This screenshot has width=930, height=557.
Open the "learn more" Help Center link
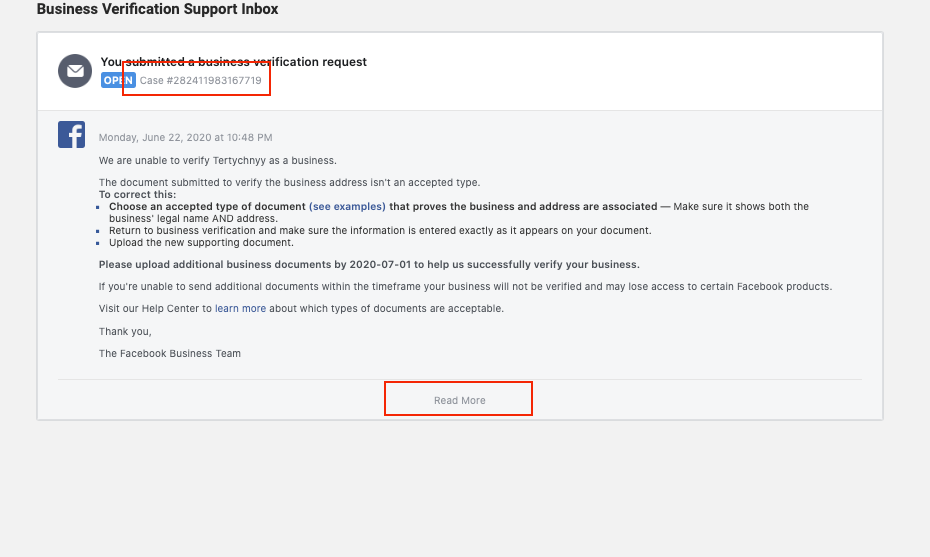click(x=240, y=308)
